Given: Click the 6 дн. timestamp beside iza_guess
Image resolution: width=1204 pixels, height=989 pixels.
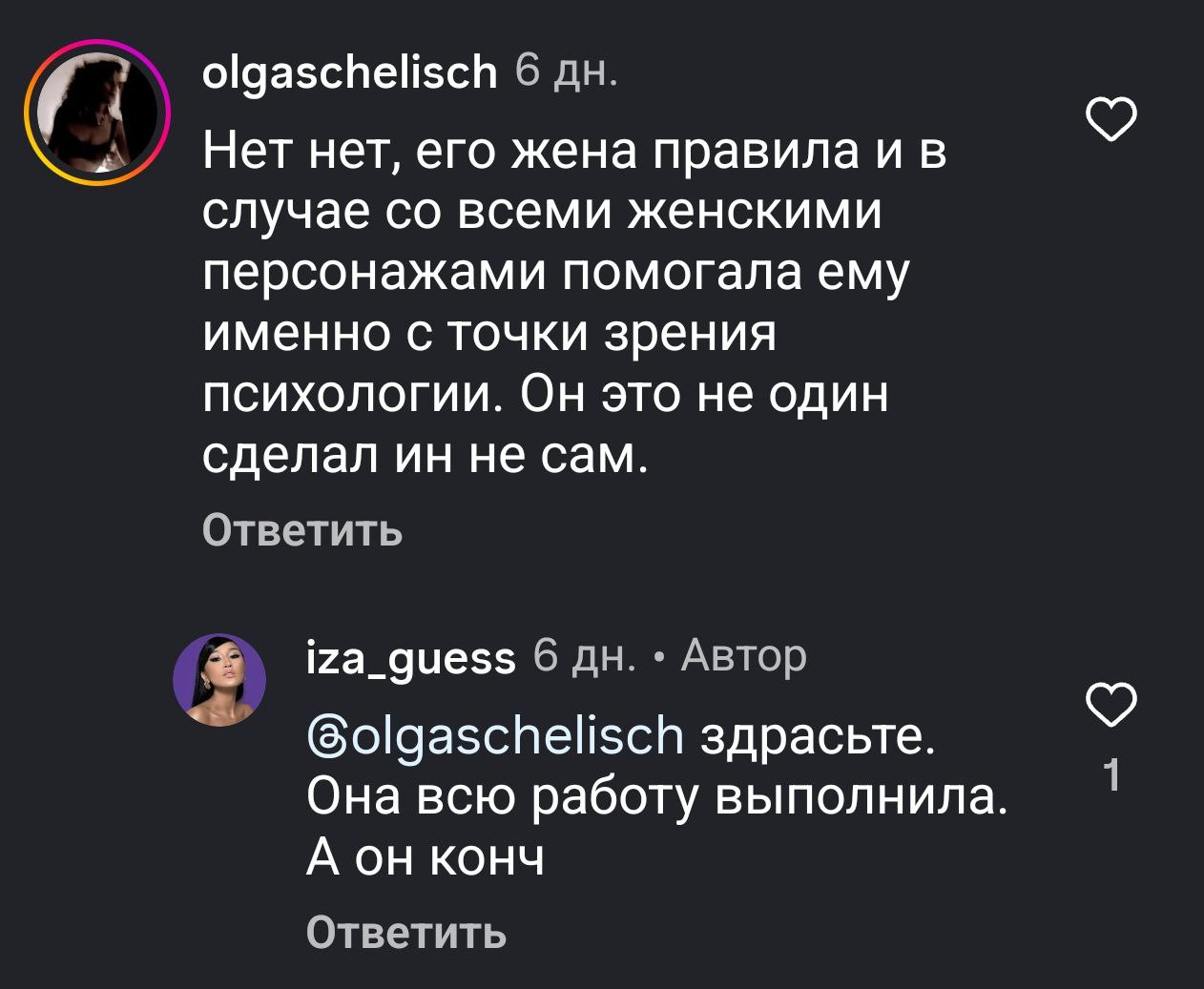Looking at the screenshot, I should point(584,655).
